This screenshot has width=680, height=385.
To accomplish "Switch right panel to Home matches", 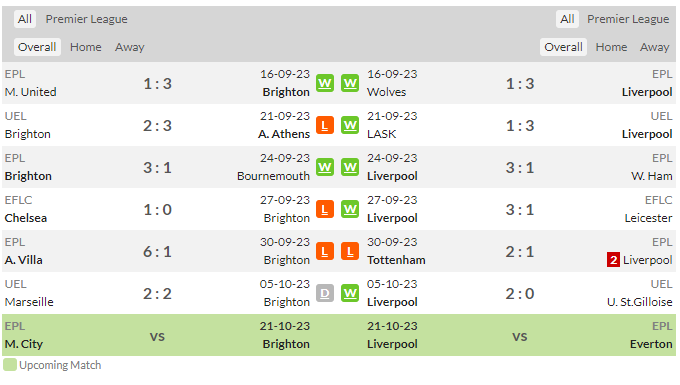I will point(611,47).
